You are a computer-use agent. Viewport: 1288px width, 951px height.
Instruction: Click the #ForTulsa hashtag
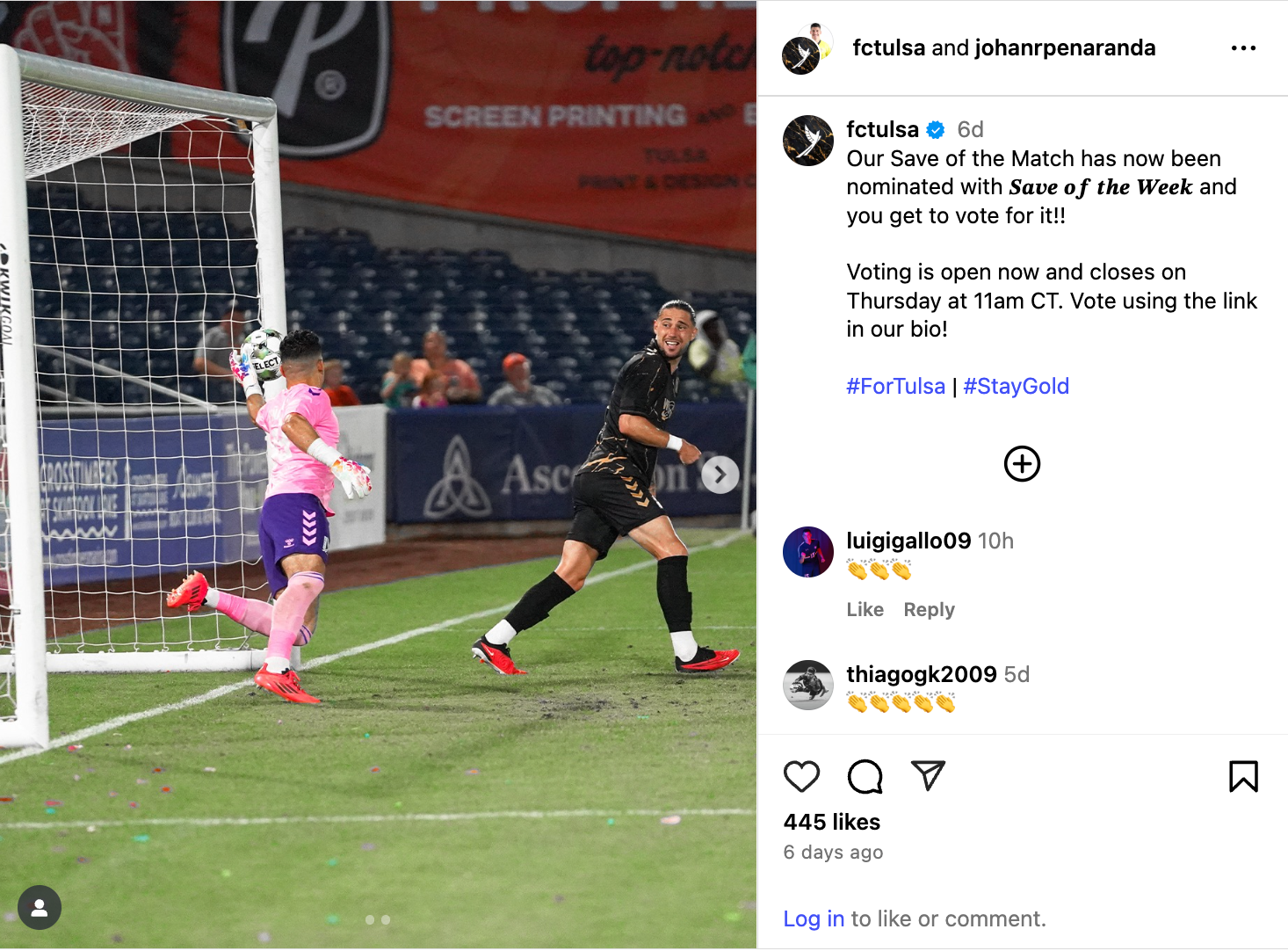pyautogui.click(x=895, y=387)
